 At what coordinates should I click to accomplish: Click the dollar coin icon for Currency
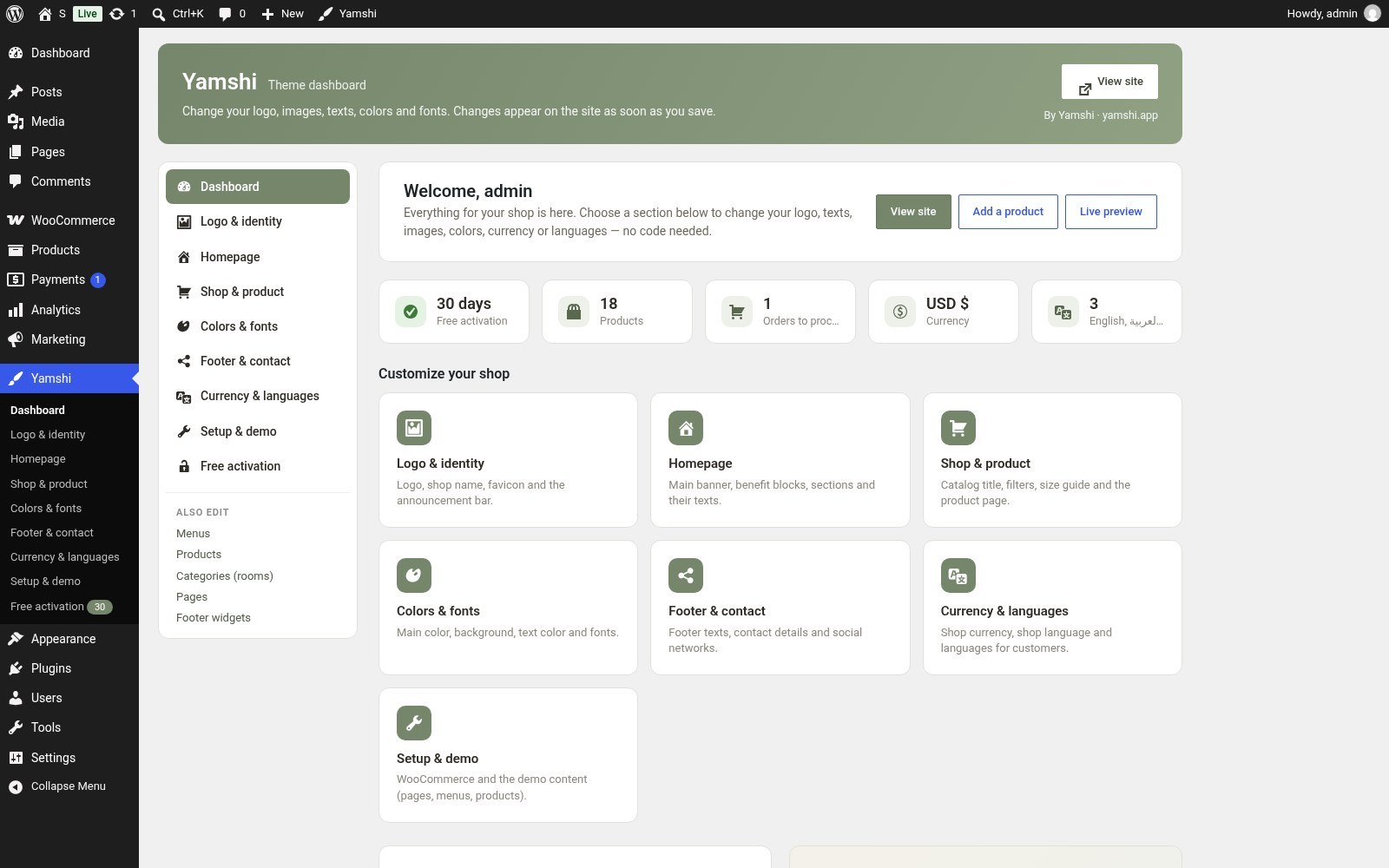coord(900,312)
